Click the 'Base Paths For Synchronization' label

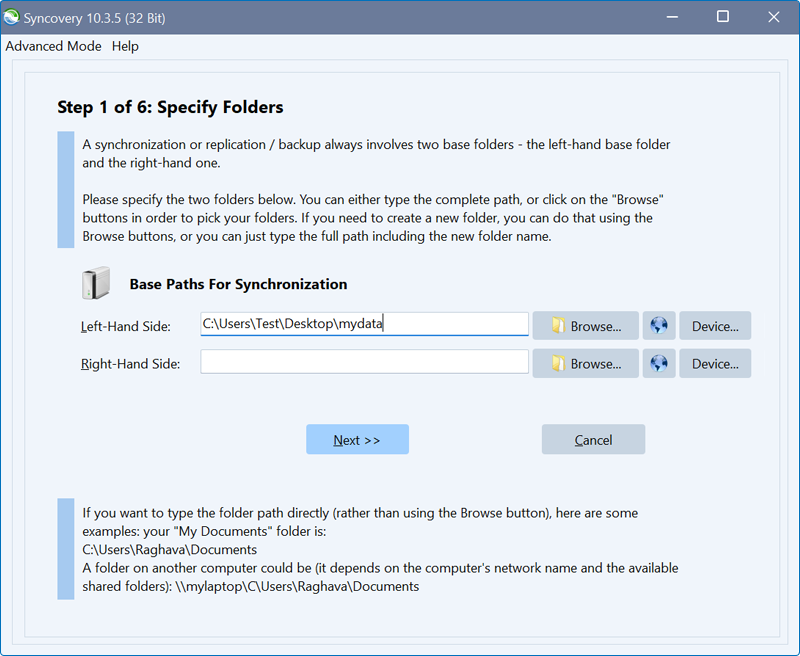click(x=238, y=284)
